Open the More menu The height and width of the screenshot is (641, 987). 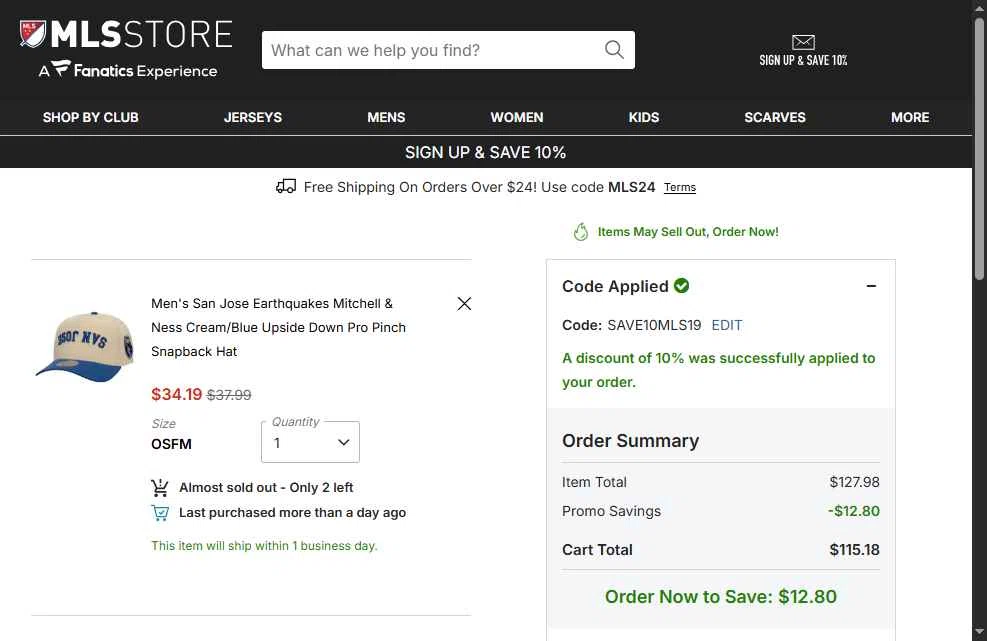point(910,117)
